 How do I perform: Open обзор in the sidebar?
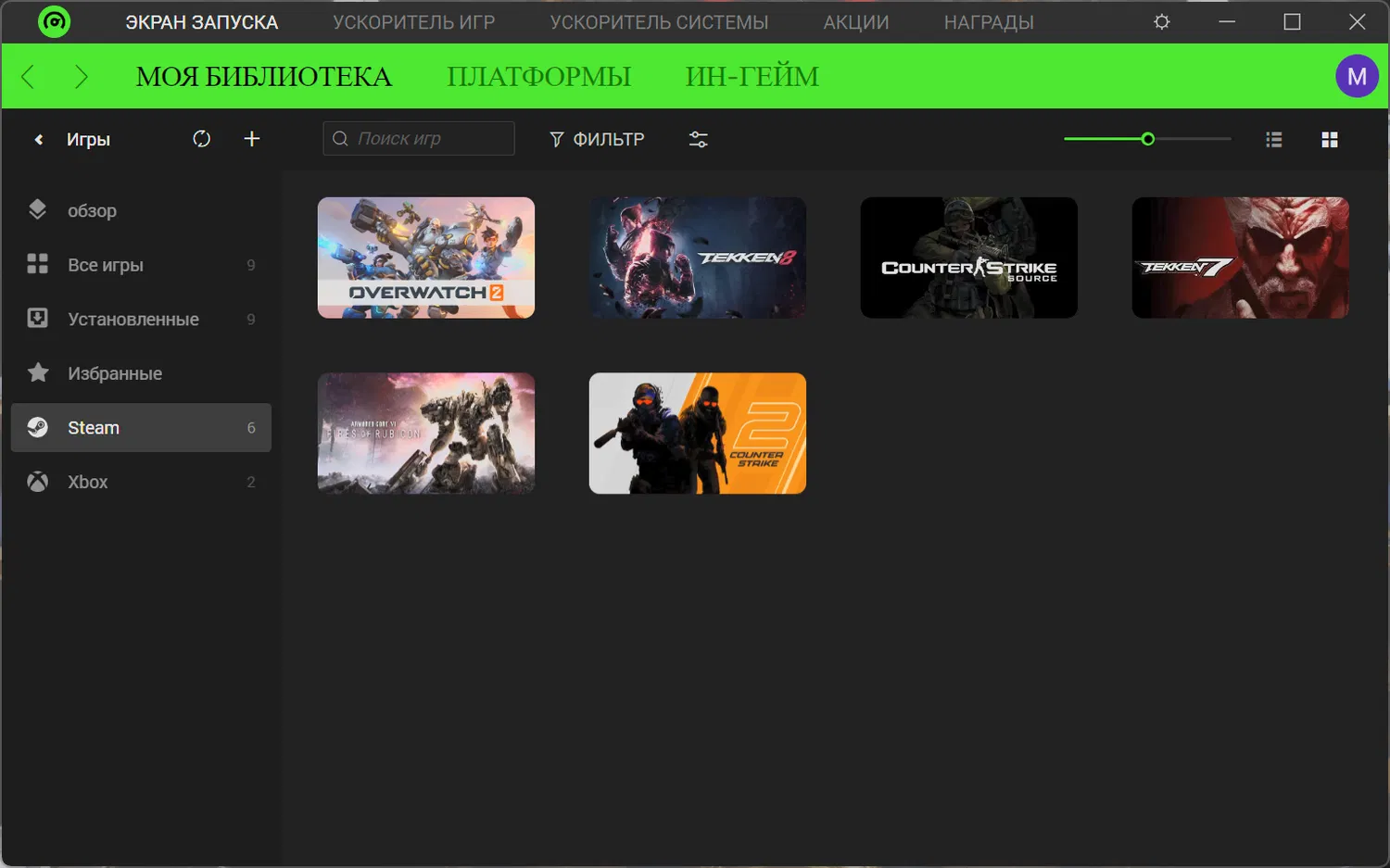tap(141, 210)
